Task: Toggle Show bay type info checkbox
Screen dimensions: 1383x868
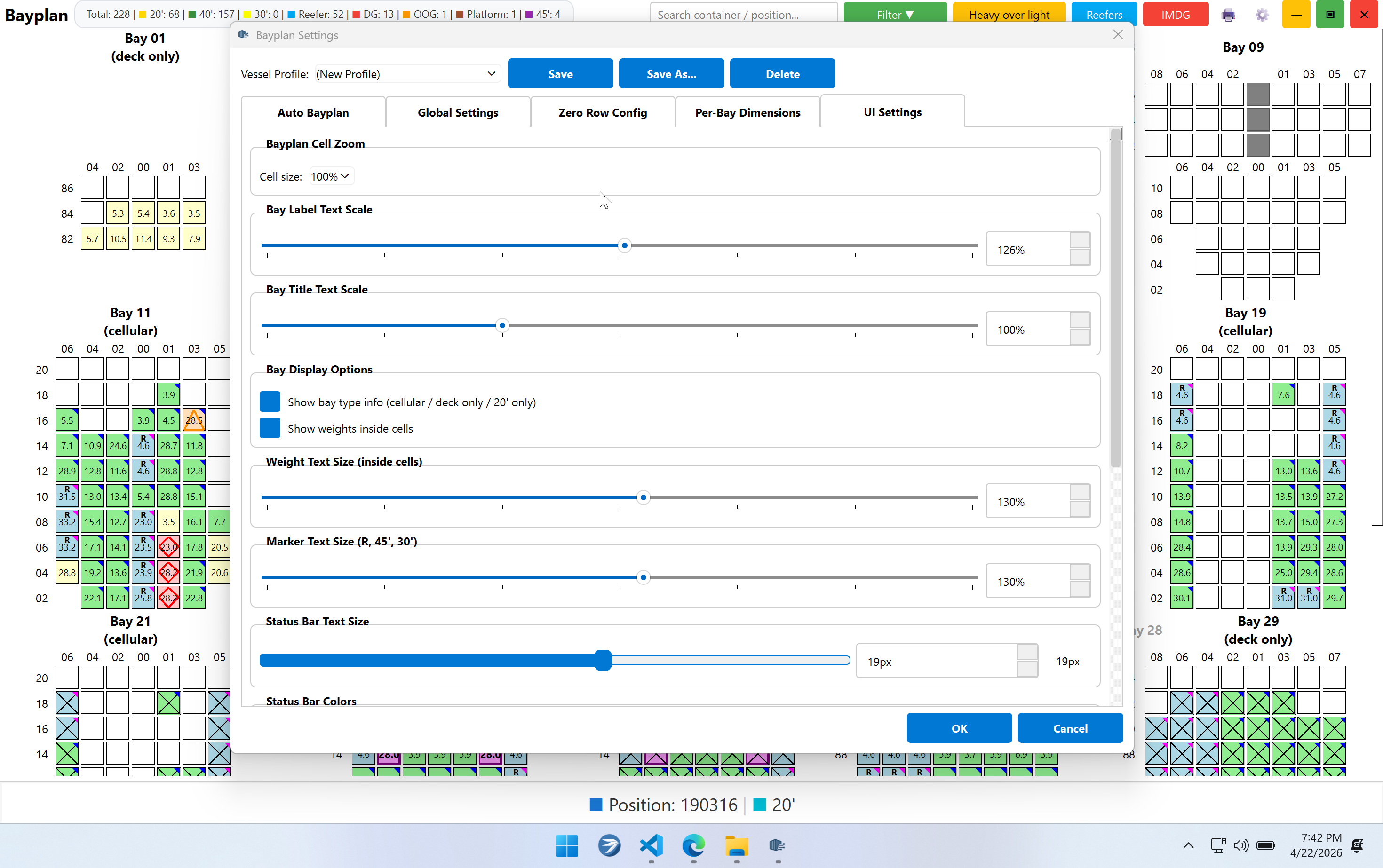Action: [270, 402]
